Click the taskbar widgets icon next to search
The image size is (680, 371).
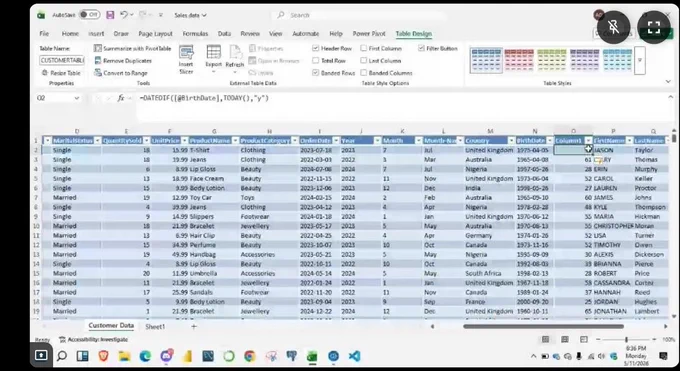coord(82,356)
